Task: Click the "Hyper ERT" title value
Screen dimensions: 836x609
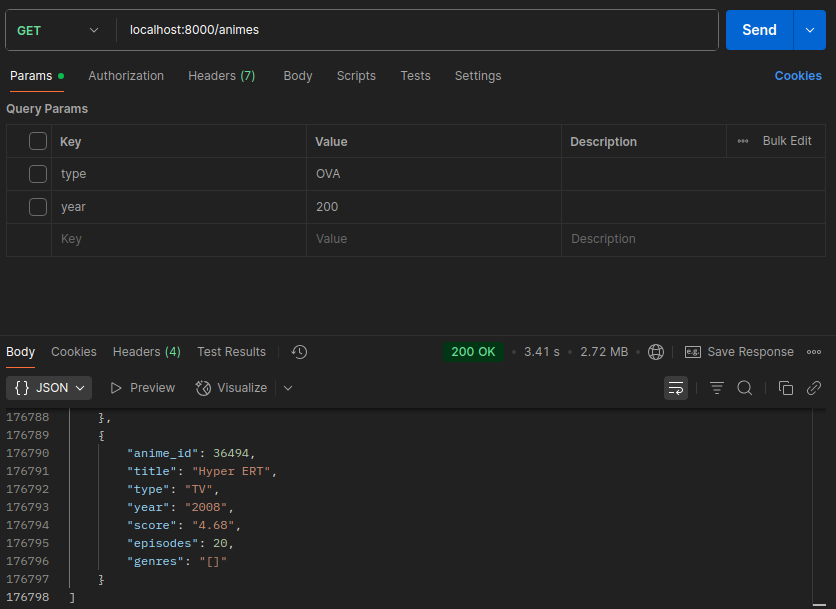Action: tap(231, 471)
